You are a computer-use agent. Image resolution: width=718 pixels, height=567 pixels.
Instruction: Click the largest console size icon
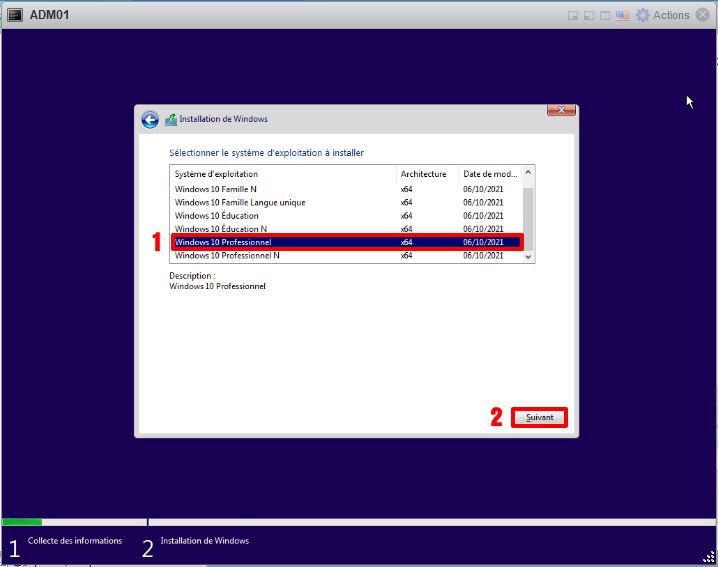click(x=605, y=16)
